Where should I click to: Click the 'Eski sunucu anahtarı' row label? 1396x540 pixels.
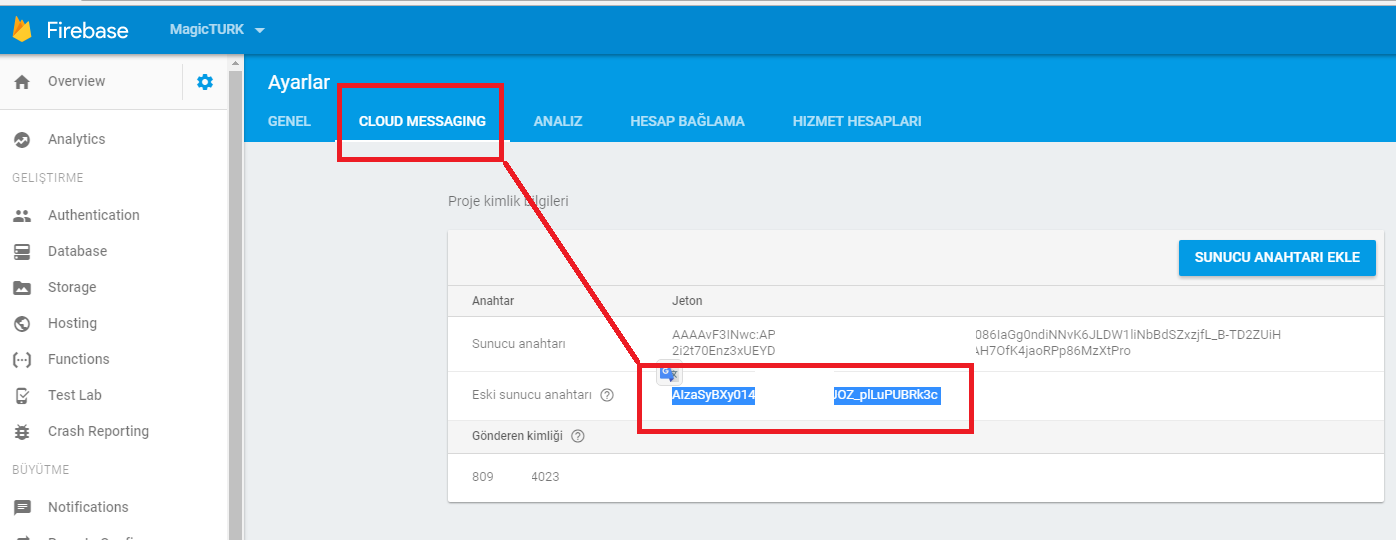[x=532, y=395]
